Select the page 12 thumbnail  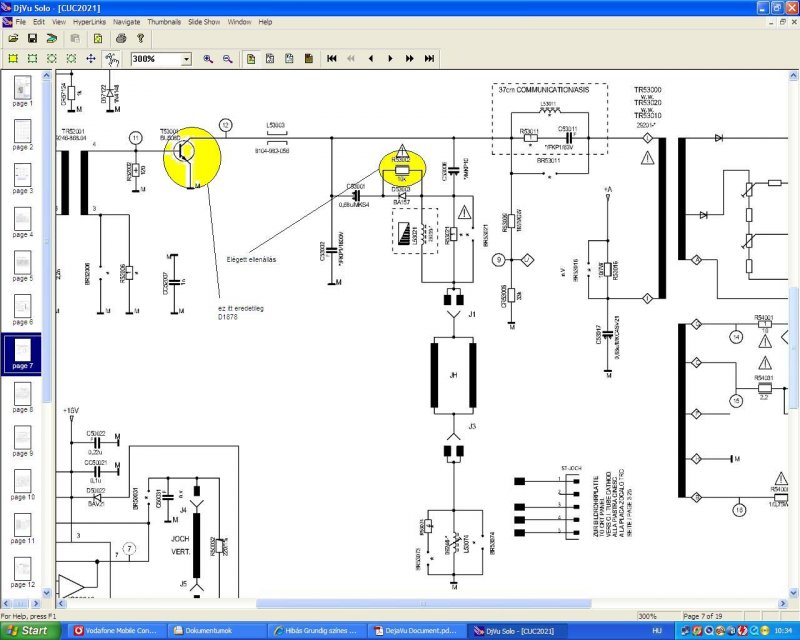point(22,573)
